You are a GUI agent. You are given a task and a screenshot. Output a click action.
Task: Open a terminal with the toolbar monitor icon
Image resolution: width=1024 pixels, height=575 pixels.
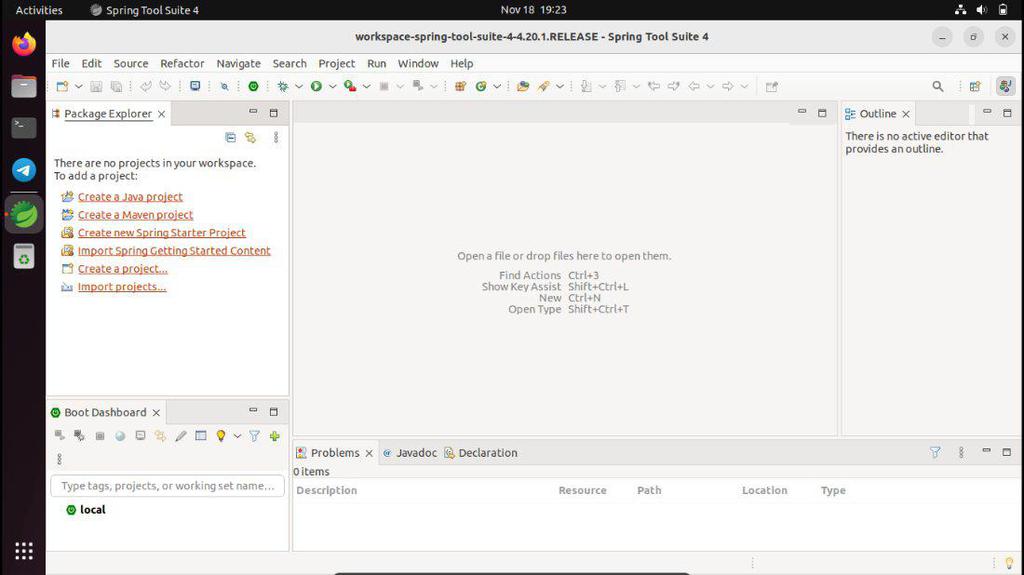pyautogui.click(x=195, y=86)
